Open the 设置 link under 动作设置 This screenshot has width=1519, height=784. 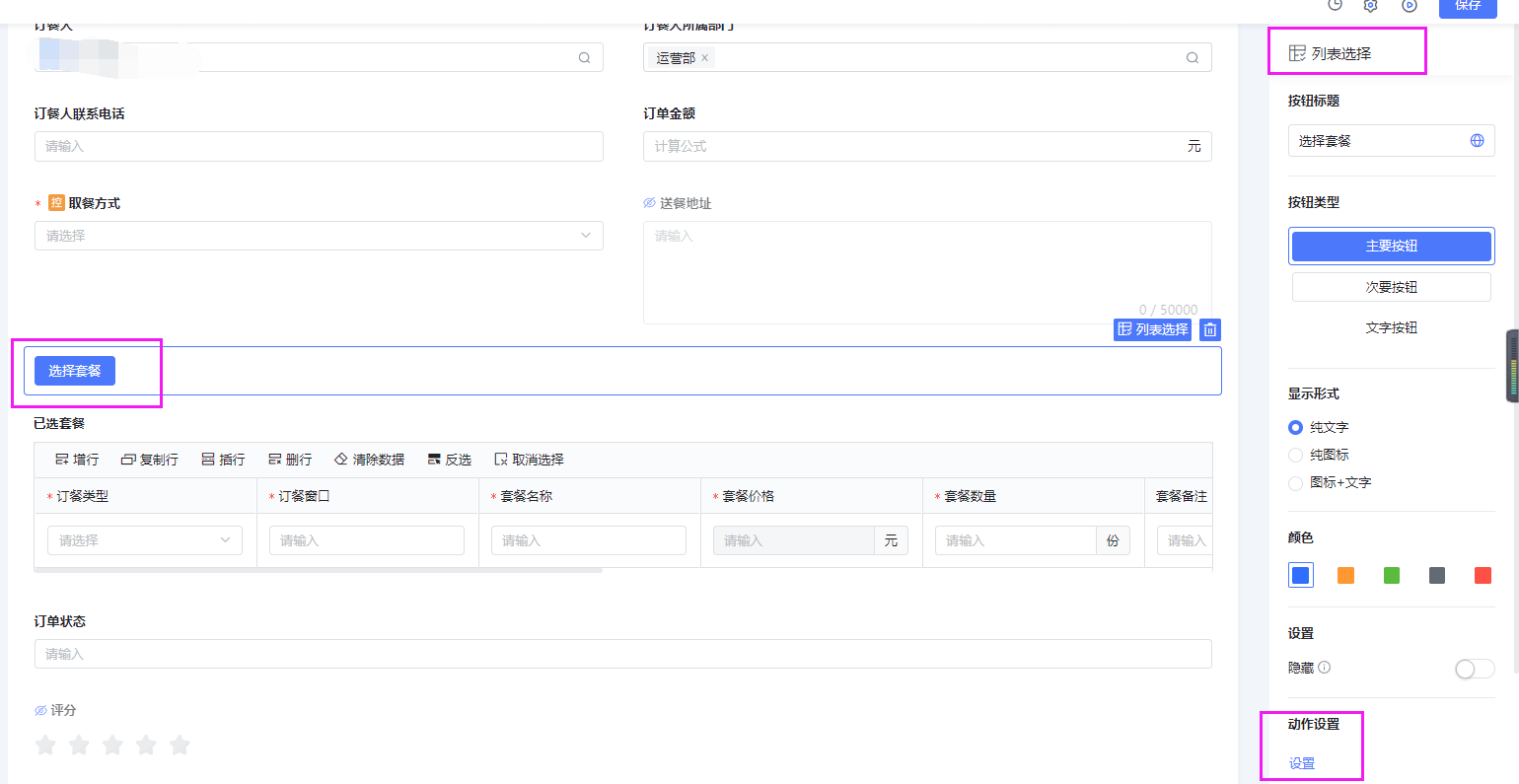coord(1302,763)
